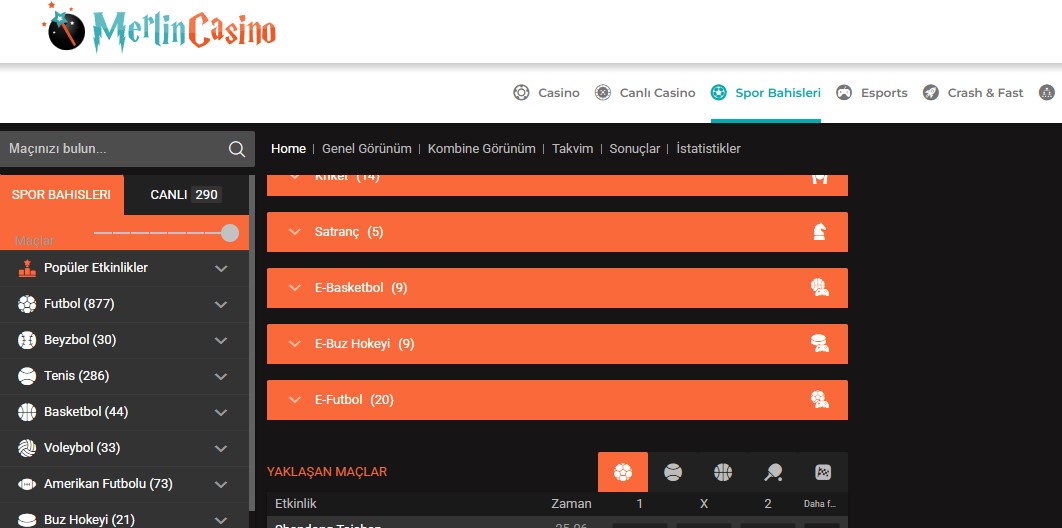Focus the 'Maçınızı bulun...' search field
This screenshot has height=528, width=1062.
coord(110,149)
